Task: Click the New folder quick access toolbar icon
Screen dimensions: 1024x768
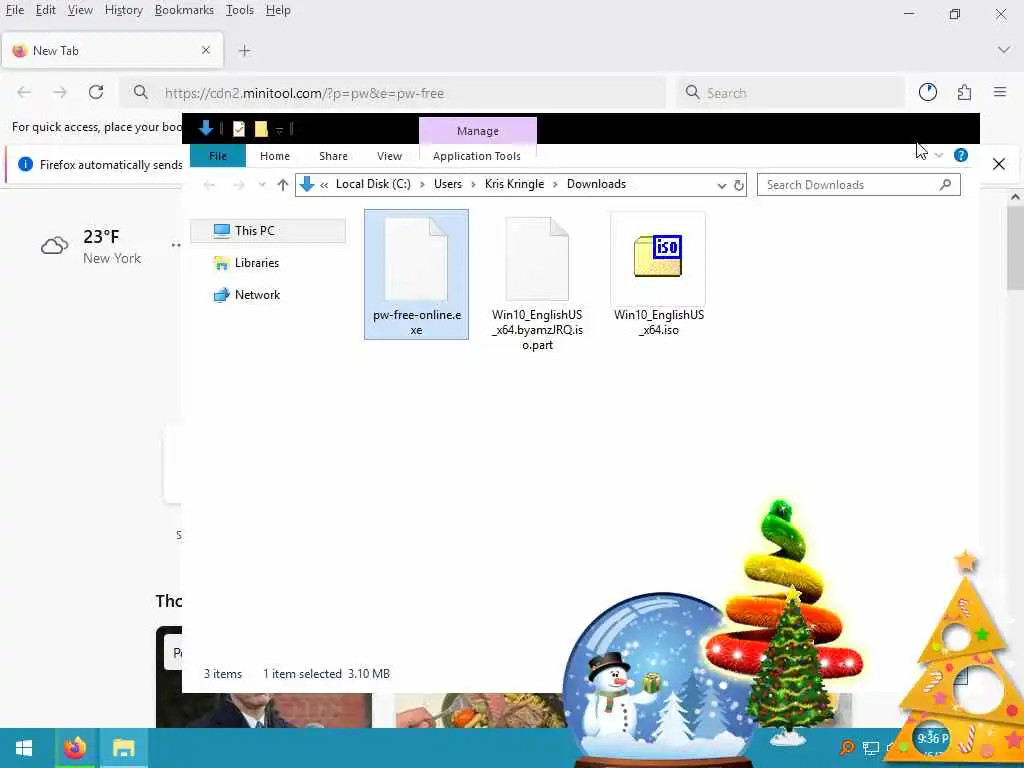Action: coord(261,129)
